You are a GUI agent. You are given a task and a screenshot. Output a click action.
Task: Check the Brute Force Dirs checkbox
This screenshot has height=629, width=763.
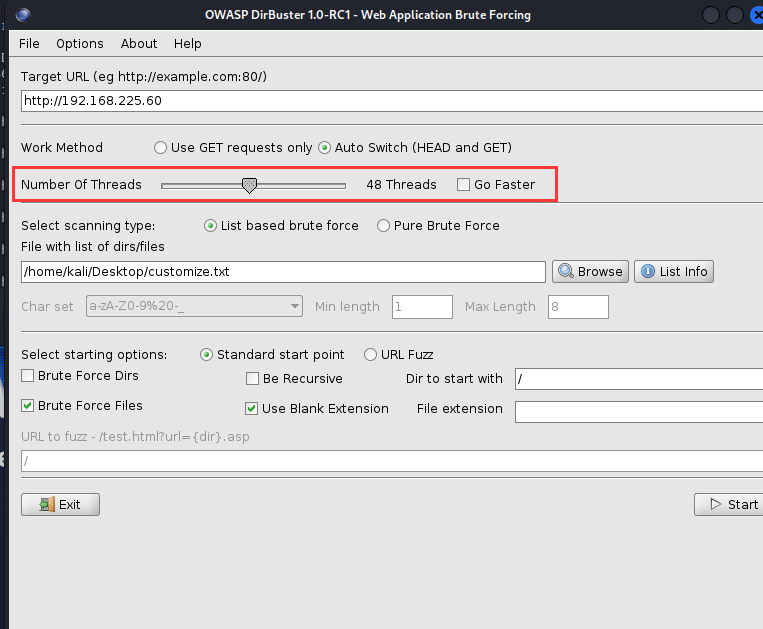coord(28,376)
